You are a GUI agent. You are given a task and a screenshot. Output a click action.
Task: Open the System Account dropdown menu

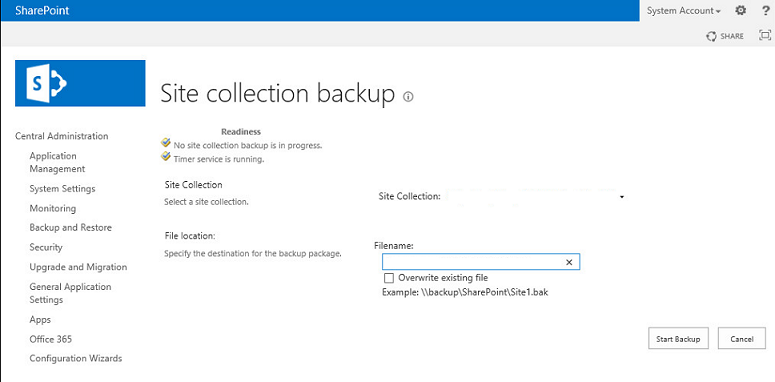pyautogui.click(x=684, y=10)
